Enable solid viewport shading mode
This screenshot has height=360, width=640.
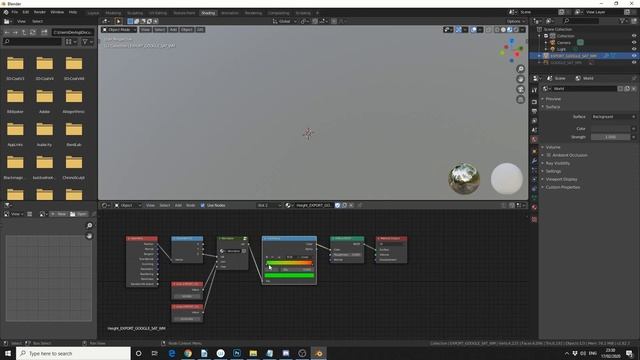coord(503,30)
